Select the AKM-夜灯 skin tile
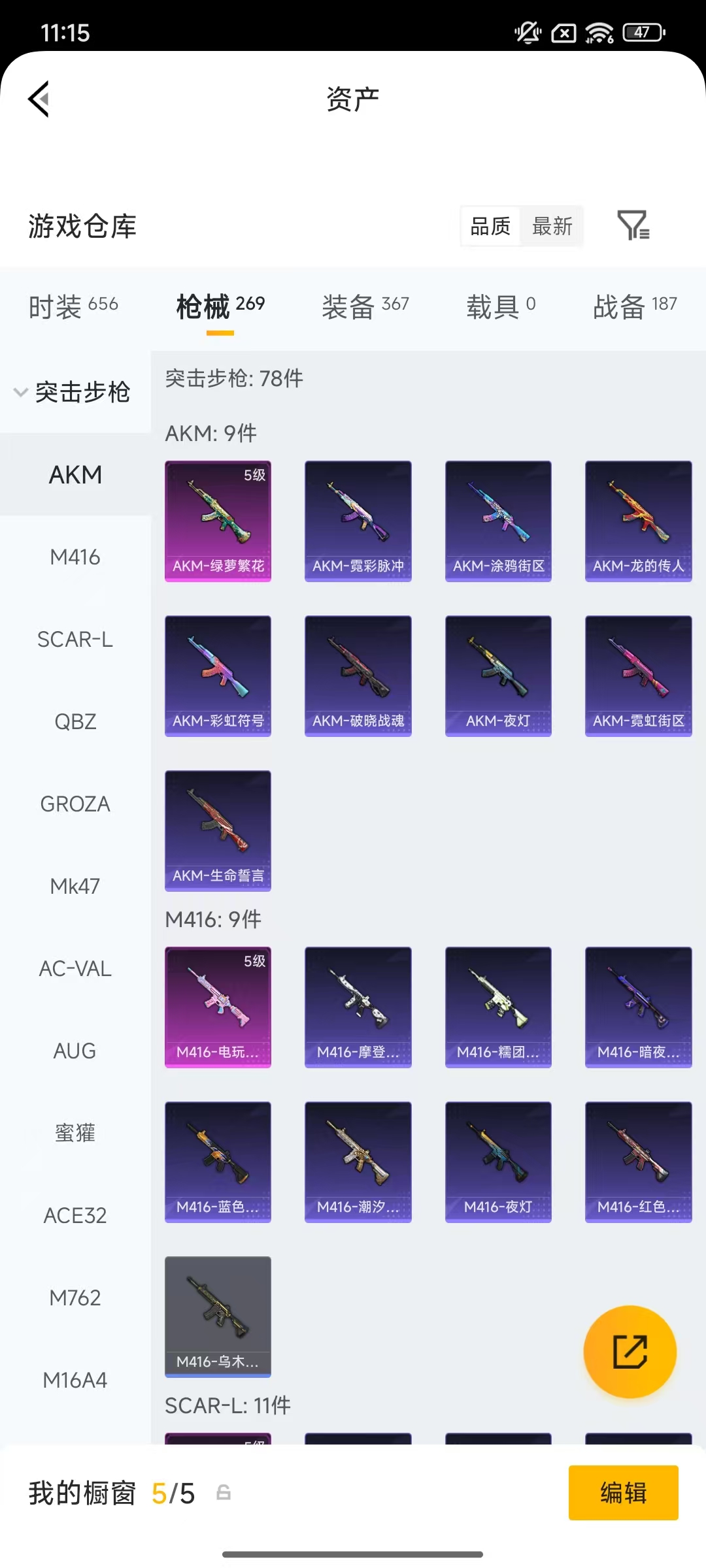The width and height of the screenshot is (706, 1568). 498,676
